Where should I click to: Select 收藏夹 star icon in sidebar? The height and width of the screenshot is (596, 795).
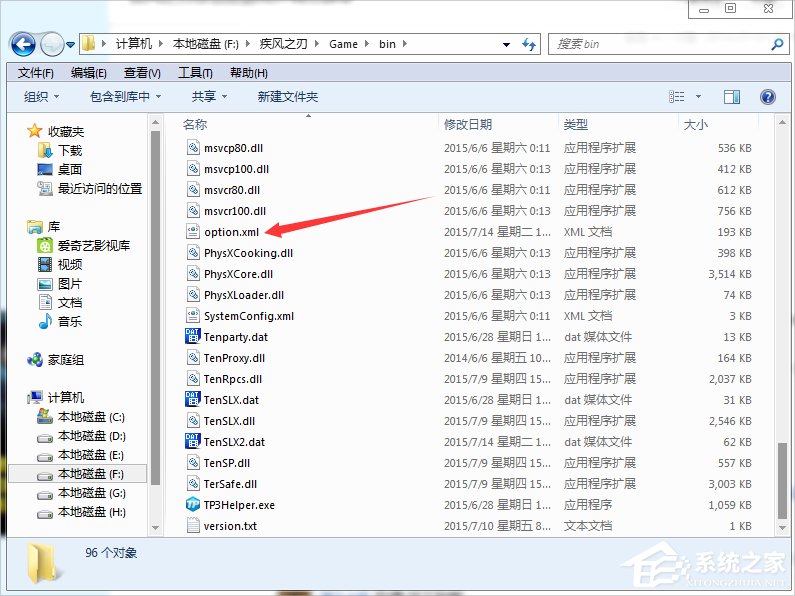34,131
